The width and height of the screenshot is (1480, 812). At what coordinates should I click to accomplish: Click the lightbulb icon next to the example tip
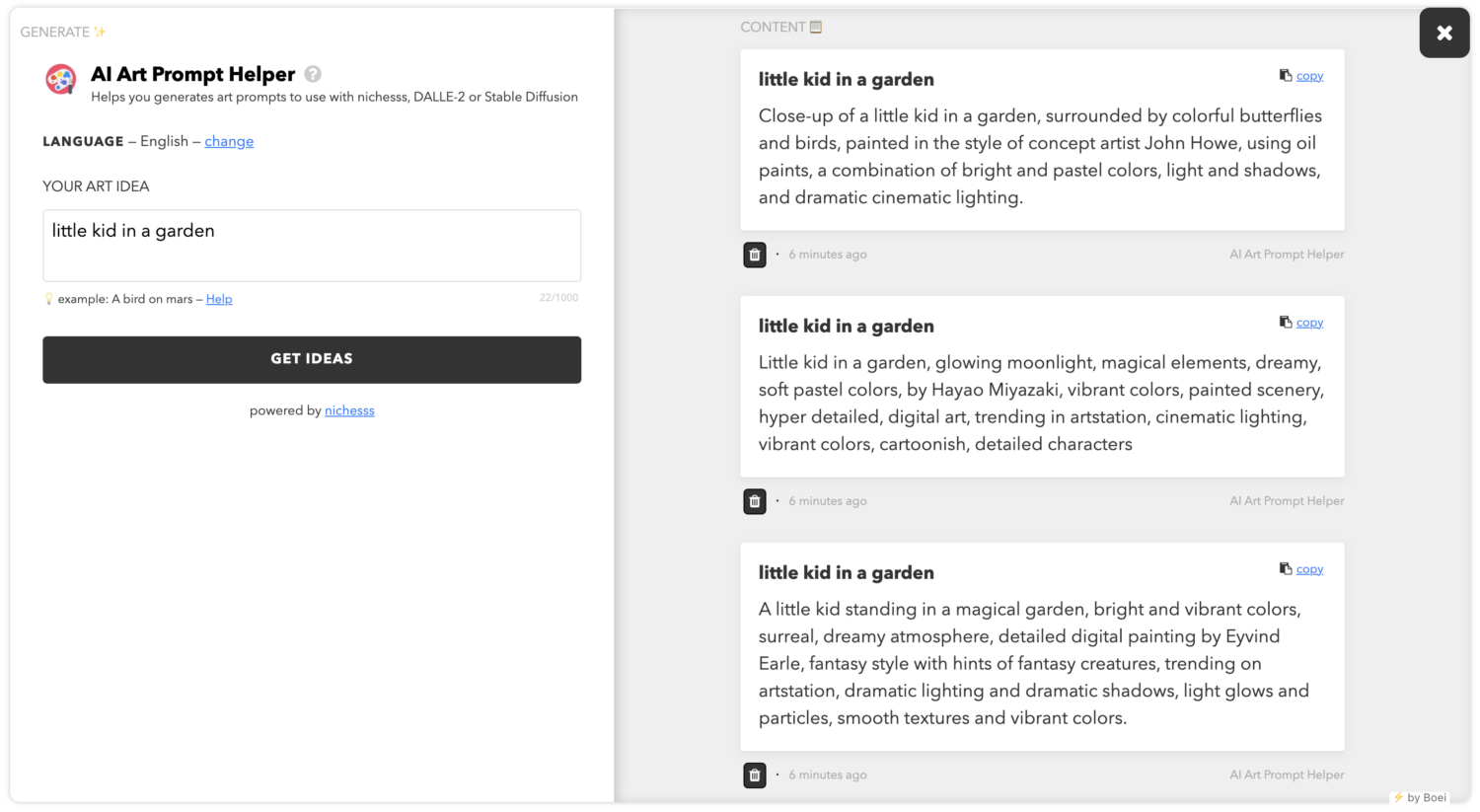tap(48, 298)
